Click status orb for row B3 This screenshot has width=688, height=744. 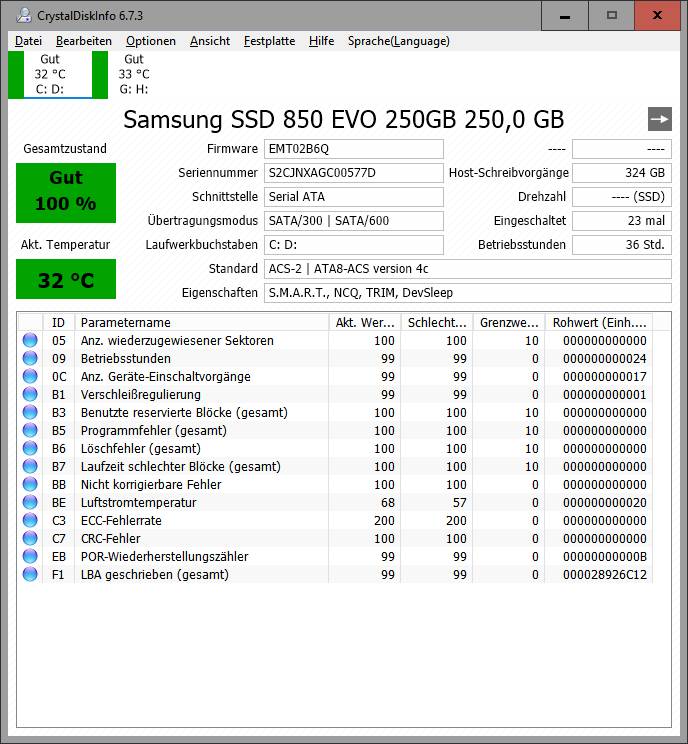click(x=30, y=412)
